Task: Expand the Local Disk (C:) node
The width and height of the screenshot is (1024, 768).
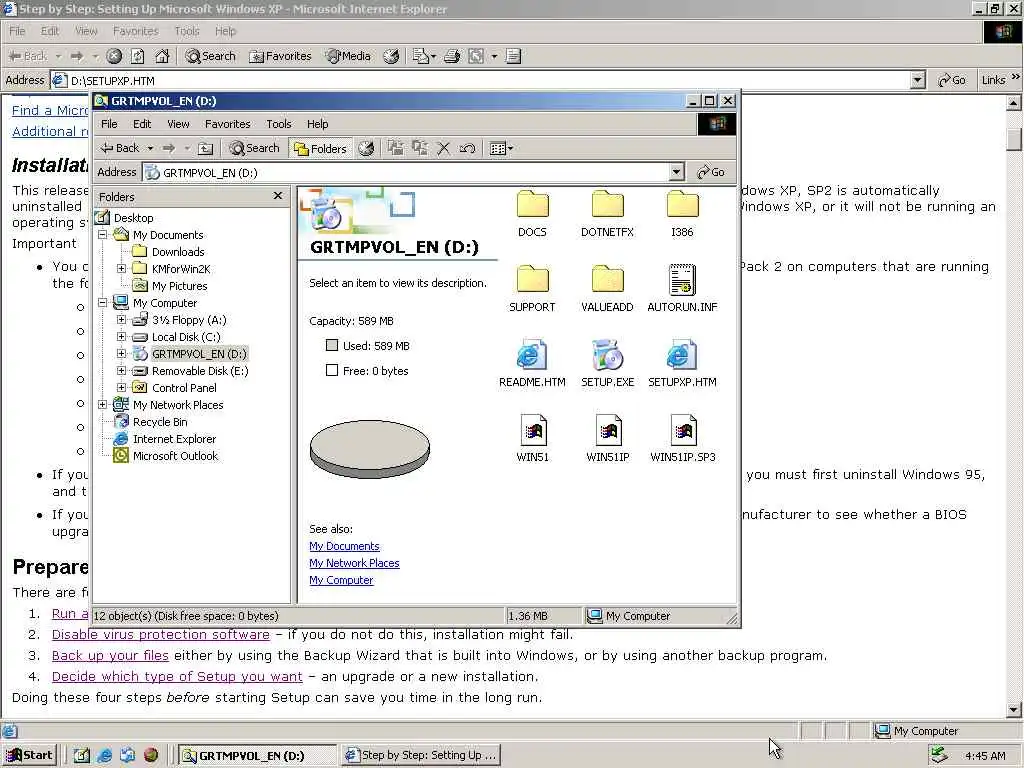Action: click(121, 336)
